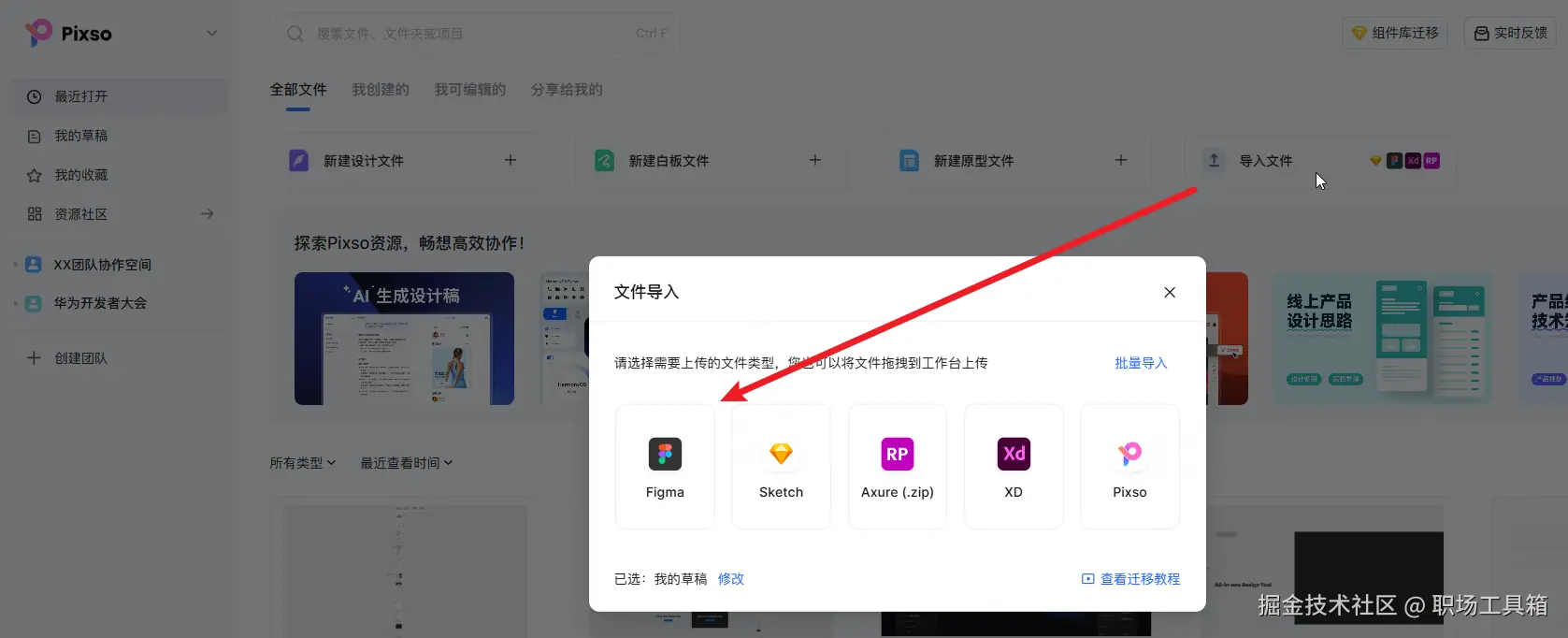Switch to the 我创建的 tab
Viewport: 1568px width, 638px height.
click(x=381, y=90)
